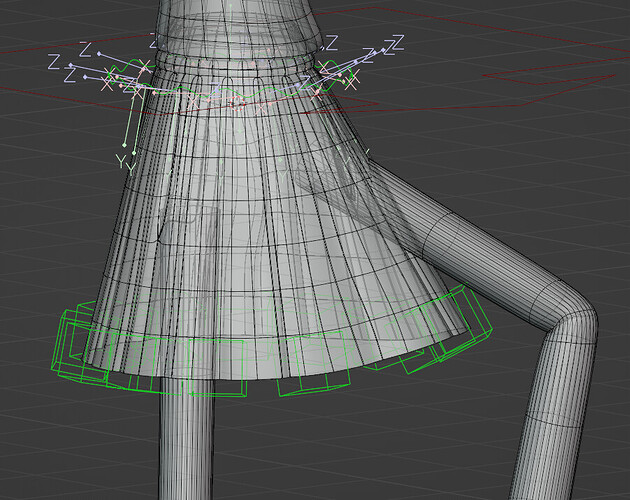Select the straight leg below the skirt hem
Viewport: 630px width, 500px height.
pyautogui.click(x=186, y=438)
